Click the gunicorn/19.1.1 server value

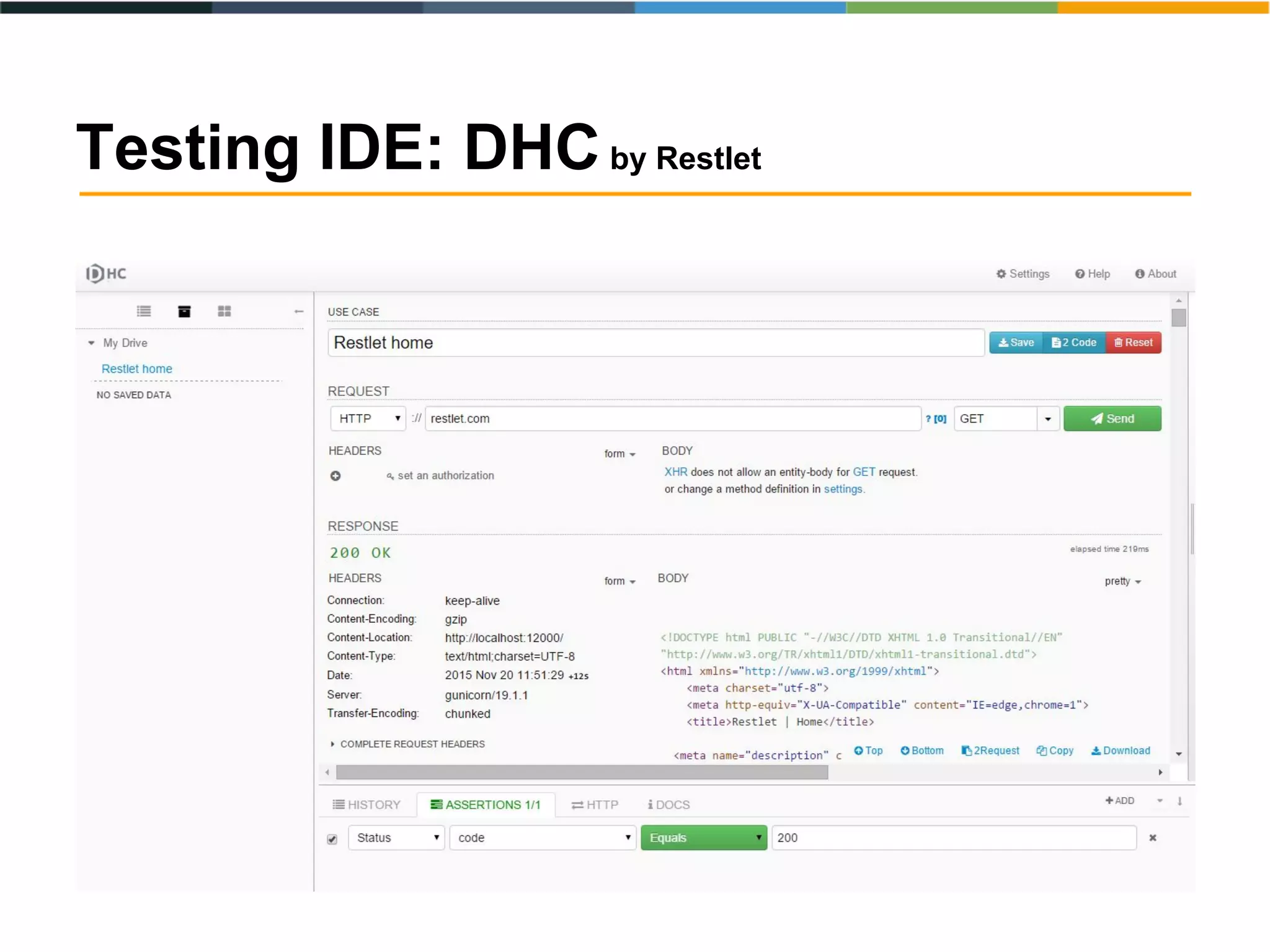[486, 695]
